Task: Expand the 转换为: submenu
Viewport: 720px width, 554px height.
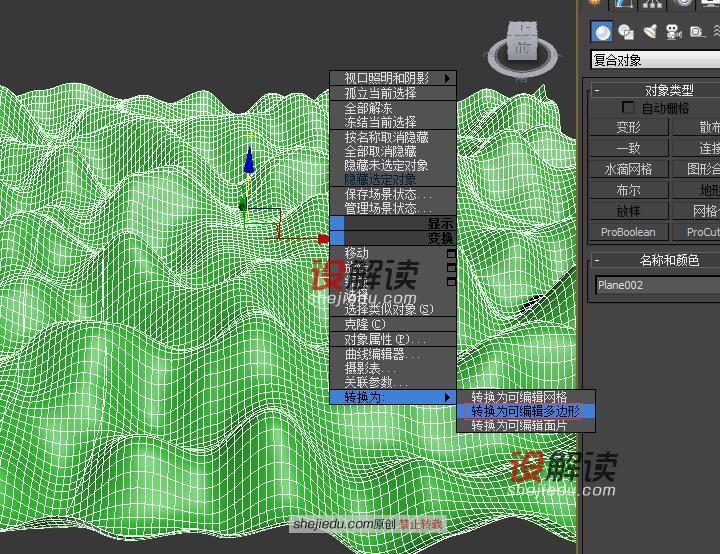Action: coord(393,397)
